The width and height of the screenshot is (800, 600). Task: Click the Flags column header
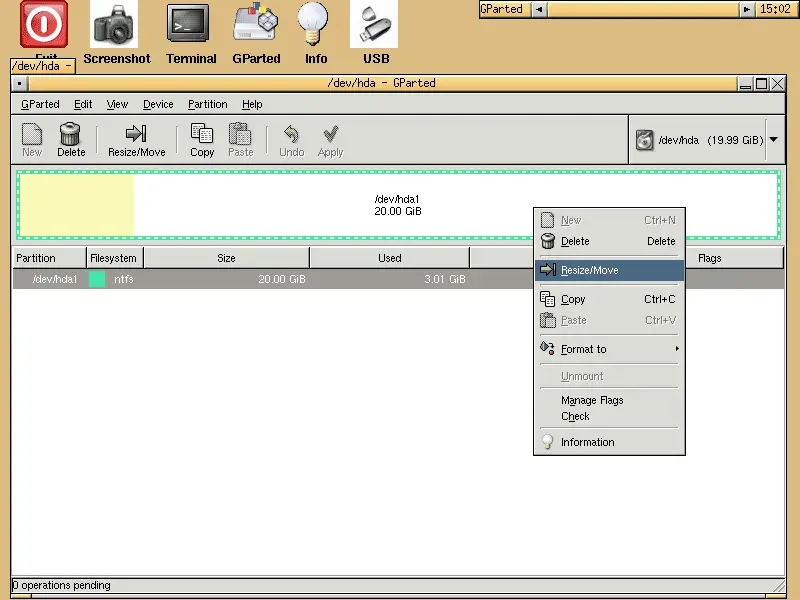(x=709, y=258)
